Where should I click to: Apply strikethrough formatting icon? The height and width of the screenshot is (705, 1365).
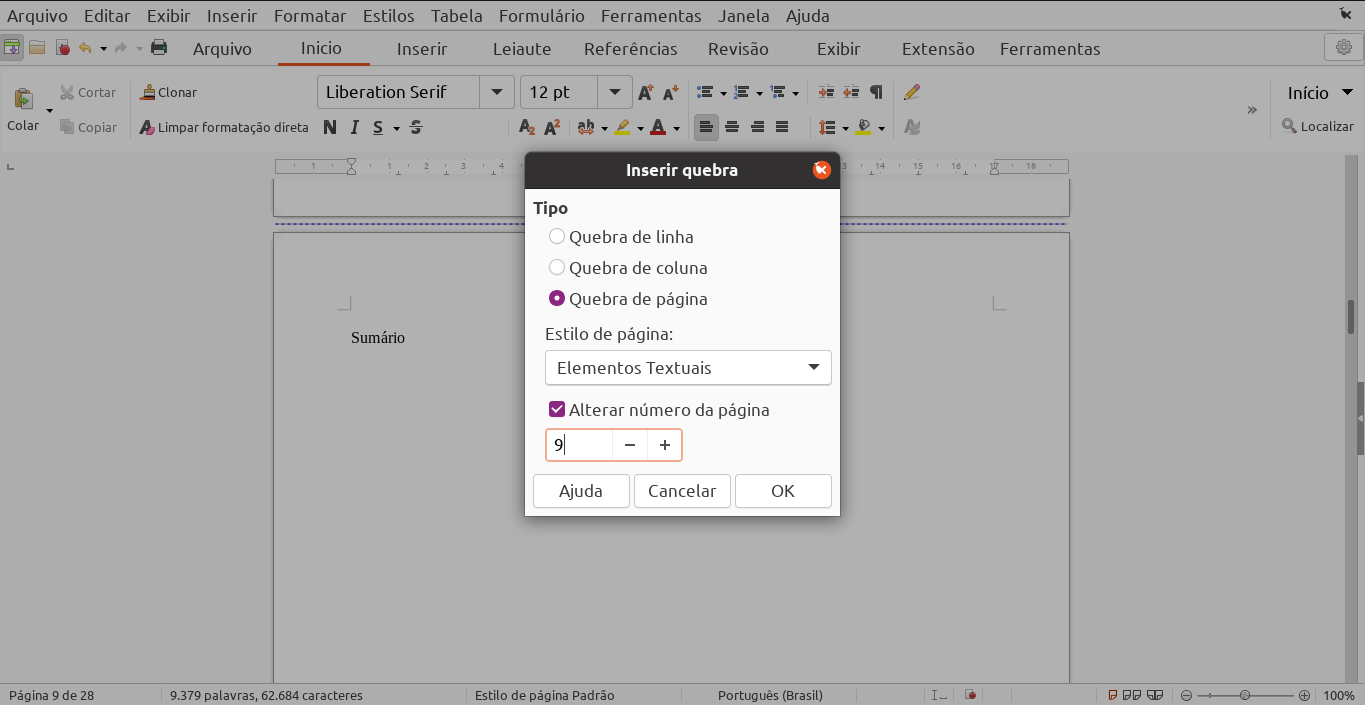416,127
